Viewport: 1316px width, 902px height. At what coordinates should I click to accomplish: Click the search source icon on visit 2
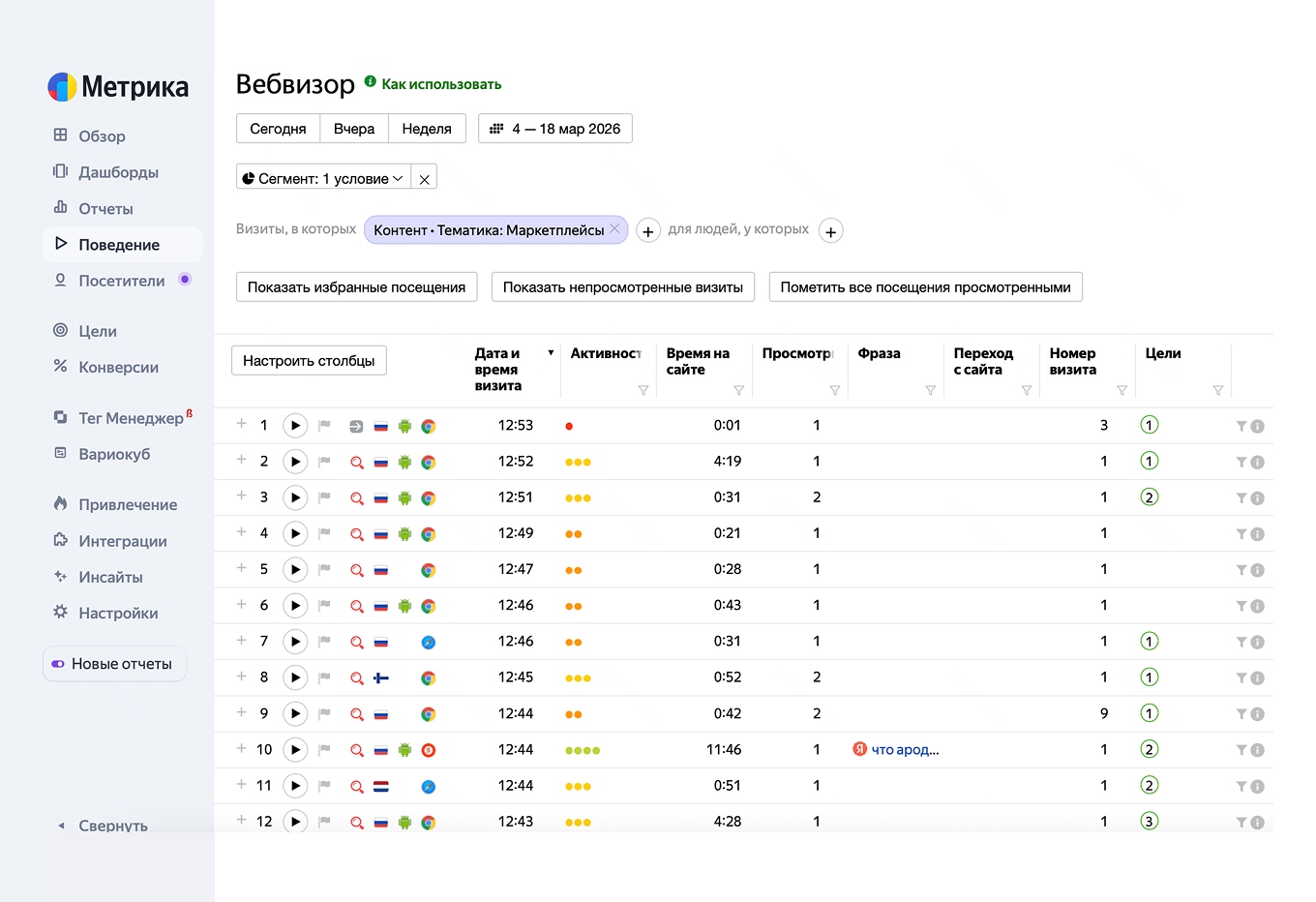tap(357, 463)
